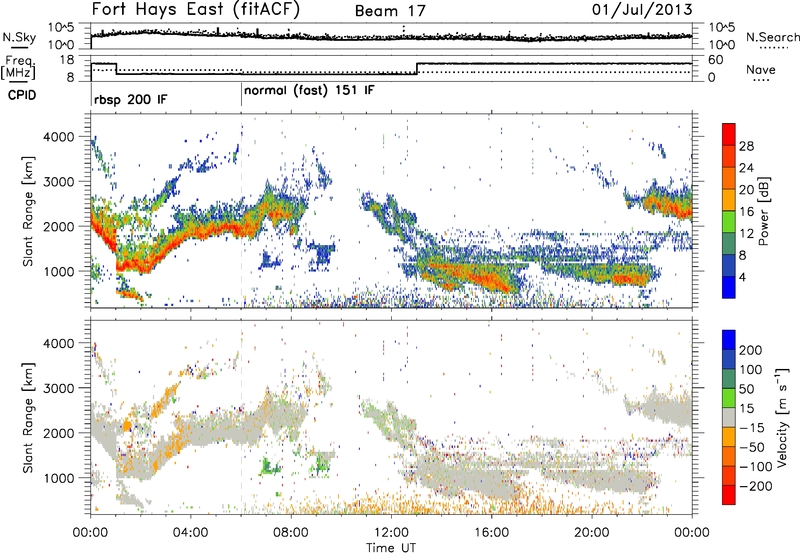Click the 'Velocity [m s-1]' colorbar label

pyautogui.click(x=782, y=417)
